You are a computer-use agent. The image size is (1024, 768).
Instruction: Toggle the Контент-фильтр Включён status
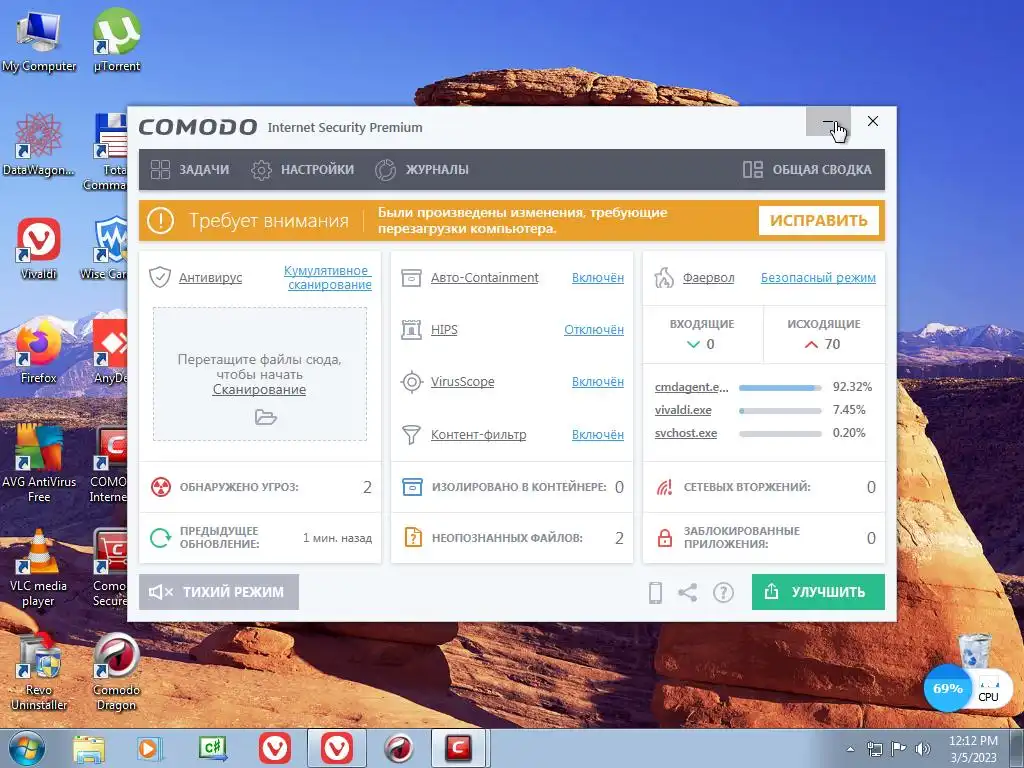pos(598,435)
